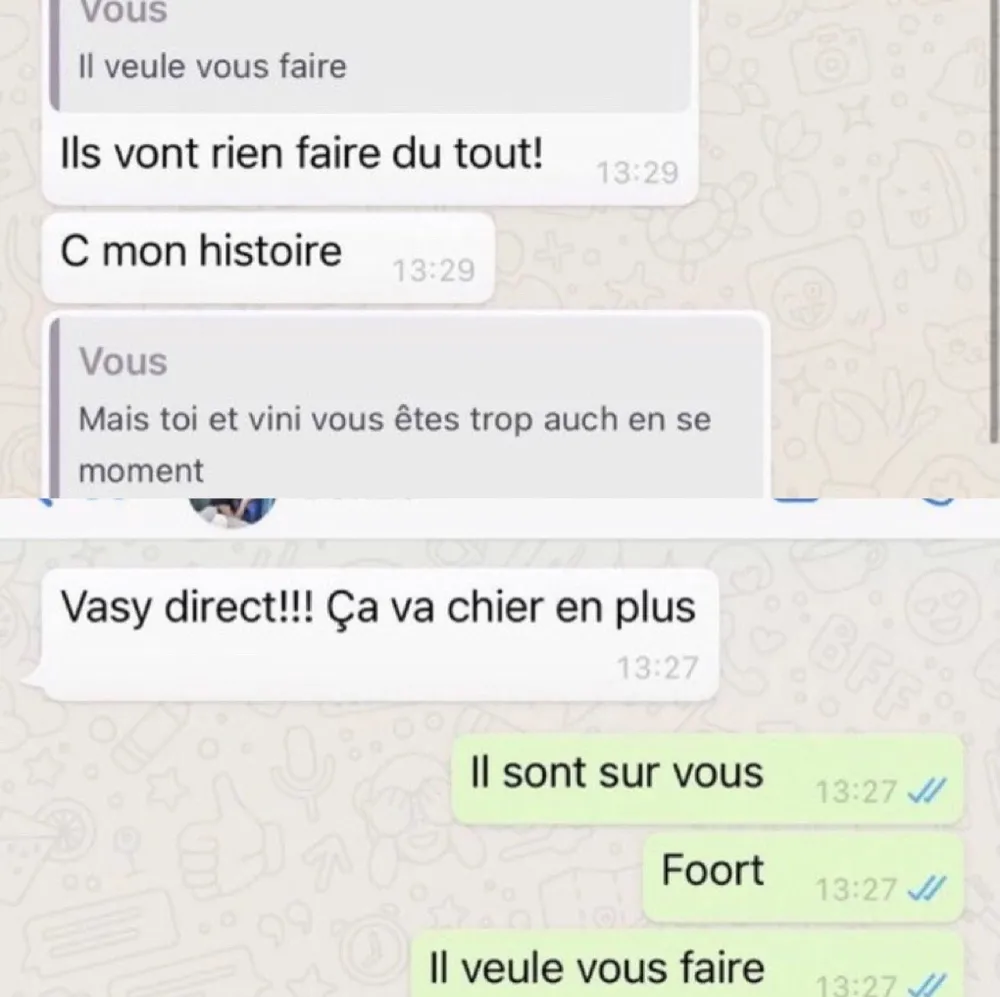
Task: Open quoted reply 'Il veule vous faire'
Action: click(x=371, y=54)
